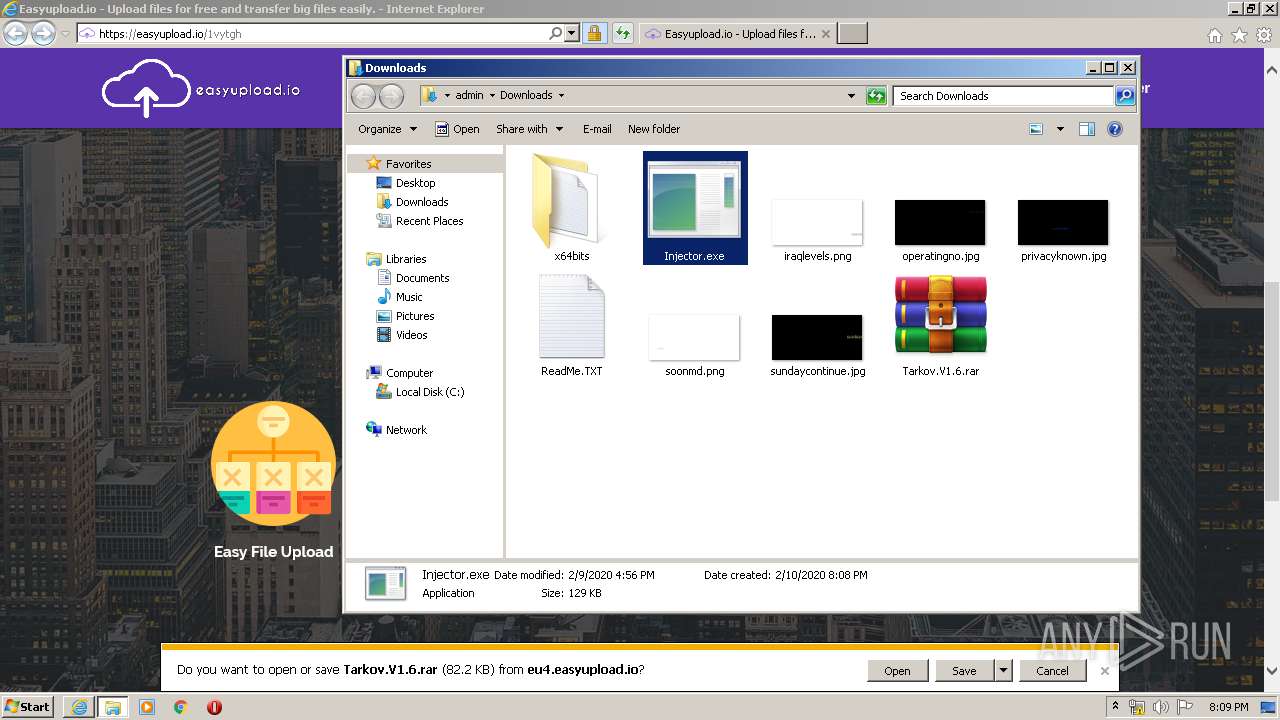Viewport: 1280px width, 720px height.
Task: Click the Search Downloads magnifier icon
Action: (x=1125, y=96)
